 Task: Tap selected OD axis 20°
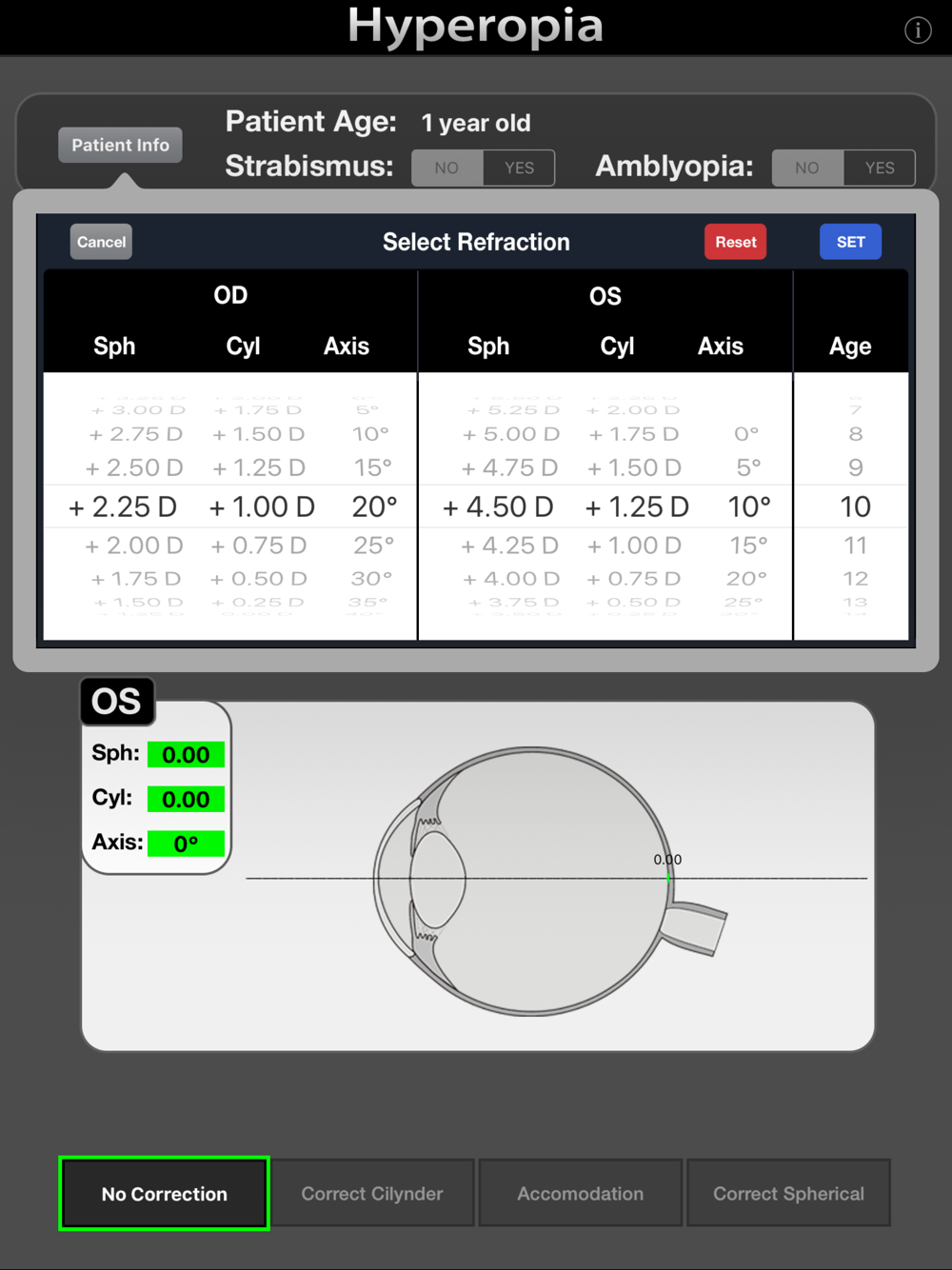[374, 506]
